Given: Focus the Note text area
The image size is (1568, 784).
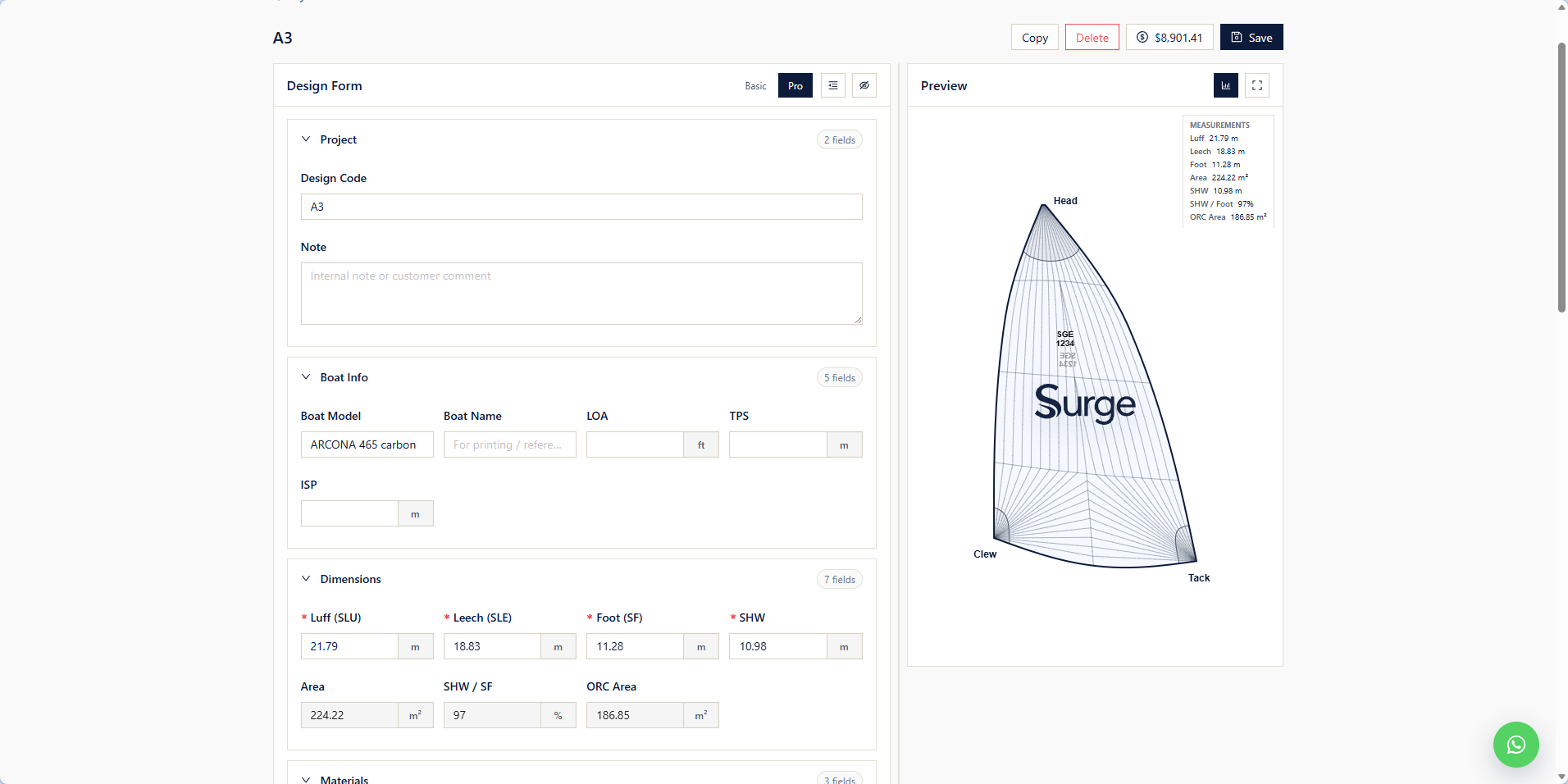Looking at the screenshot, I should [581, 294].
